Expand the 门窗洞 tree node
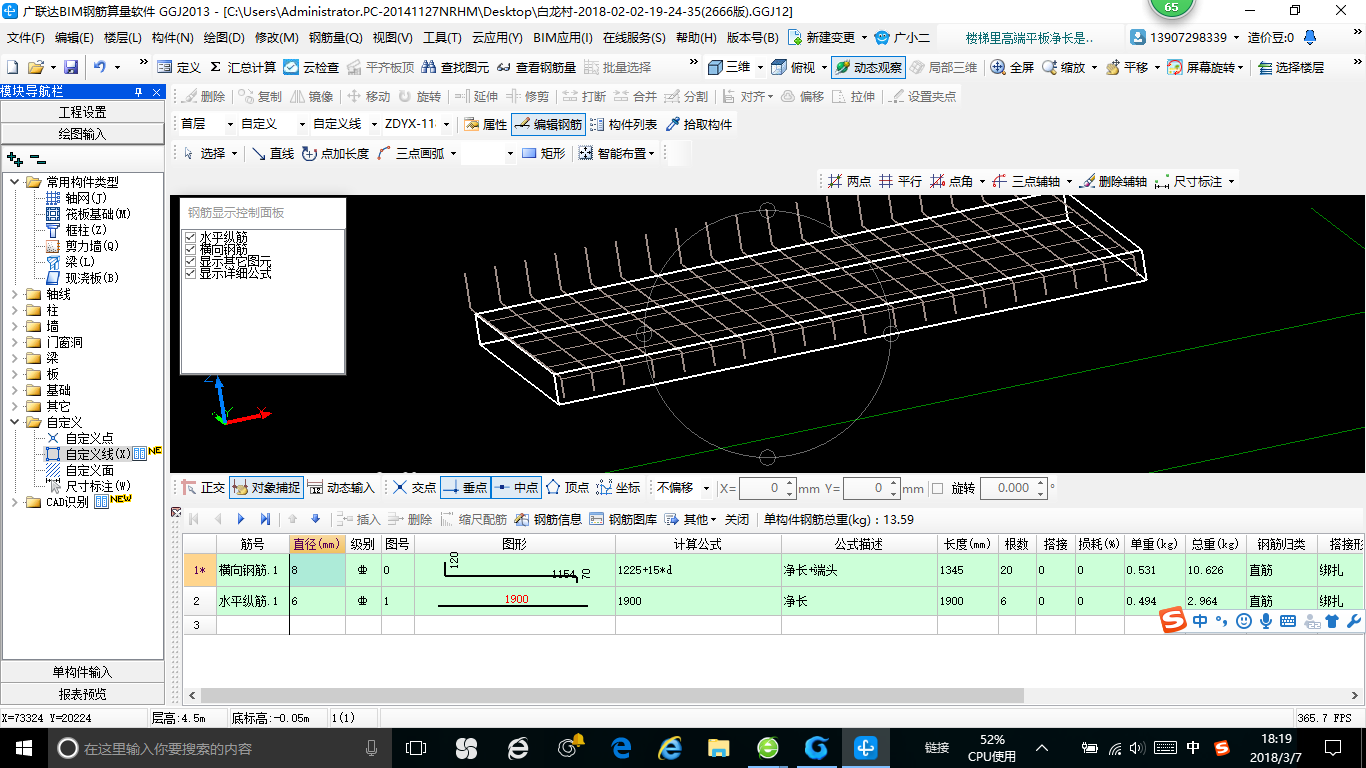 [15, 342]
